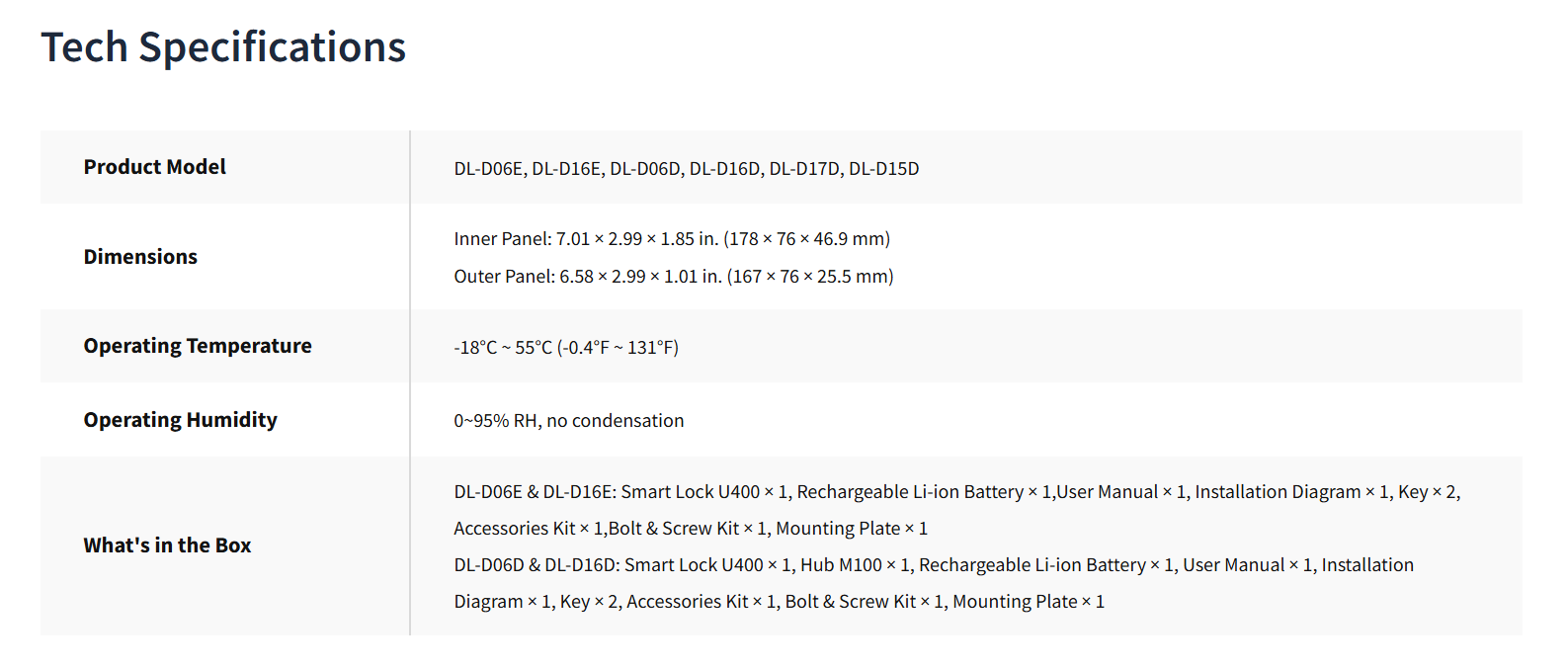Click the line starting with Accessories Kit × 1
Viewport: 1568px width, 670px height.
coord(690,529)
